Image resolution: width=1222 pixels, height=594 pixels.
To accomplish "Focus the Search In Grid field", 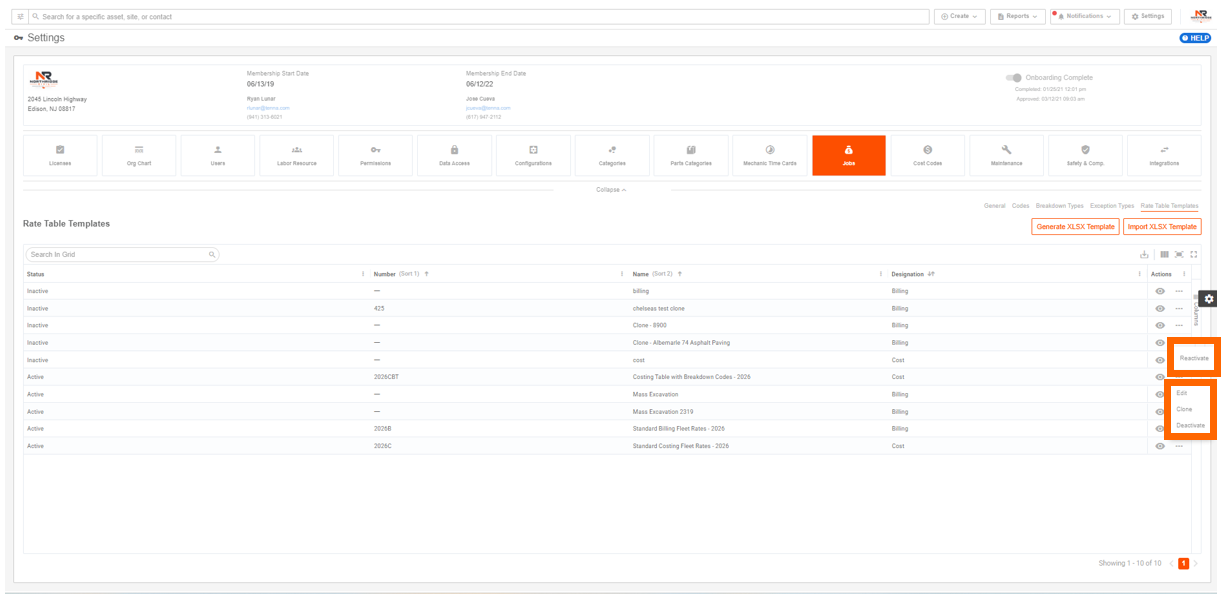I will (x=122, y=255).
